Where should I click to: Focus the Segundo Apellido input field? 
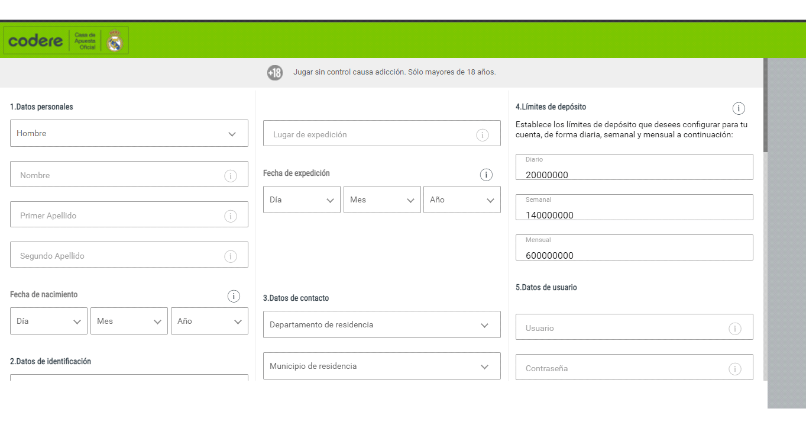(129, 255)
